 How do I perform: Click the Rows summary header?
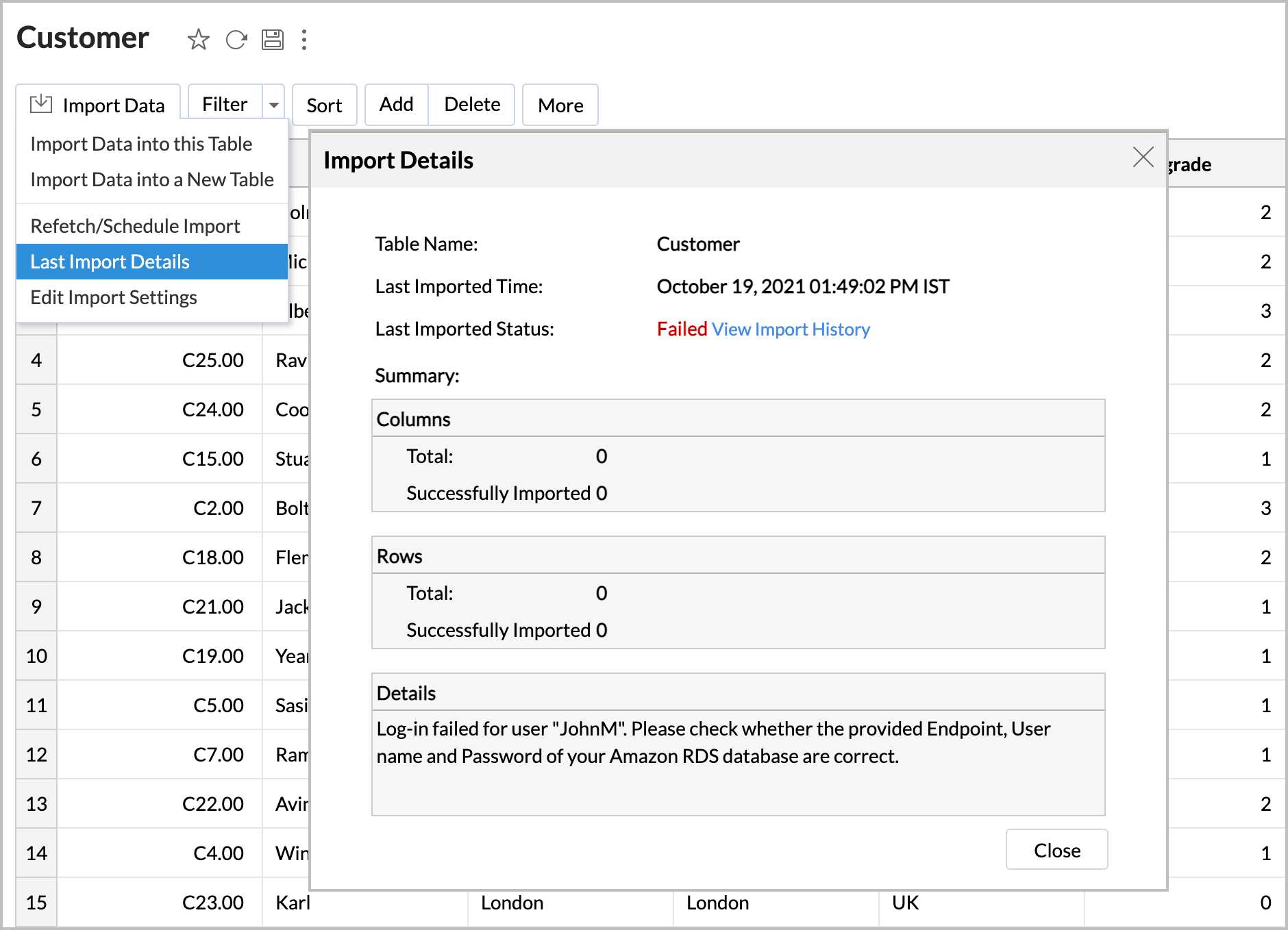pyautogui.click(x=738, y=555)
